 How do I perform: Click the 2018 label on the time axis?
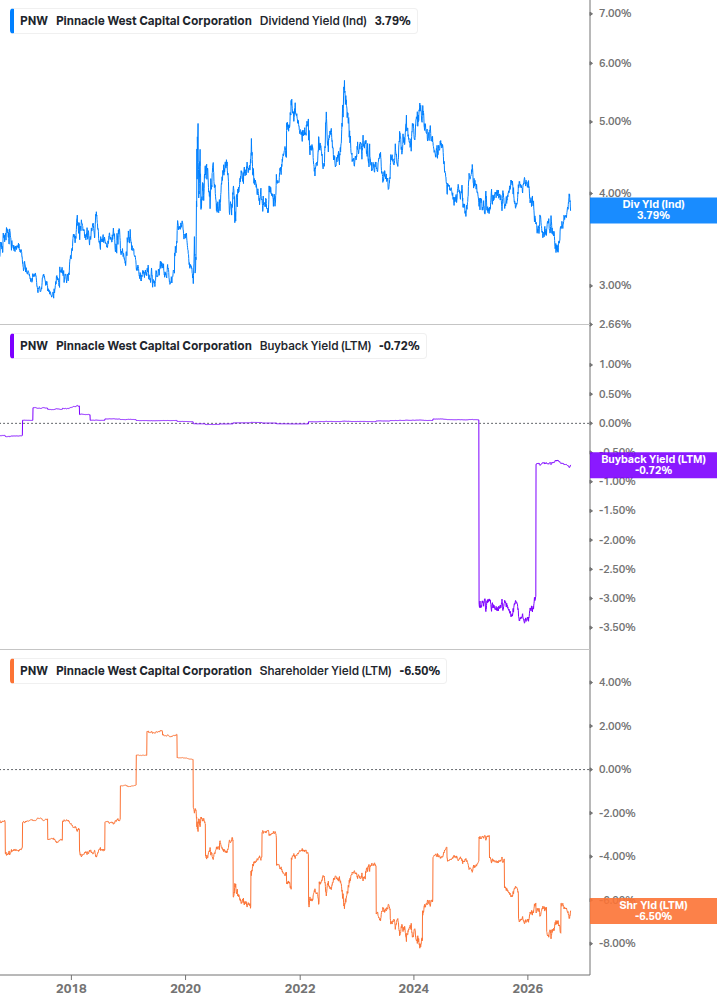pyautogui.click(x=71, y=989)
